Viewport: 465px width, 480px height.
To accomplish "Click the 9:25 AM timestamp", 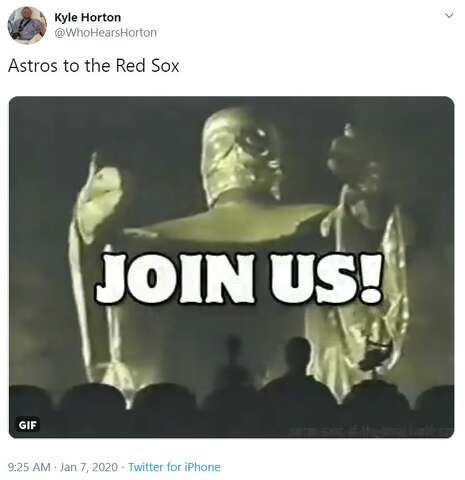I will click(29, 467).
